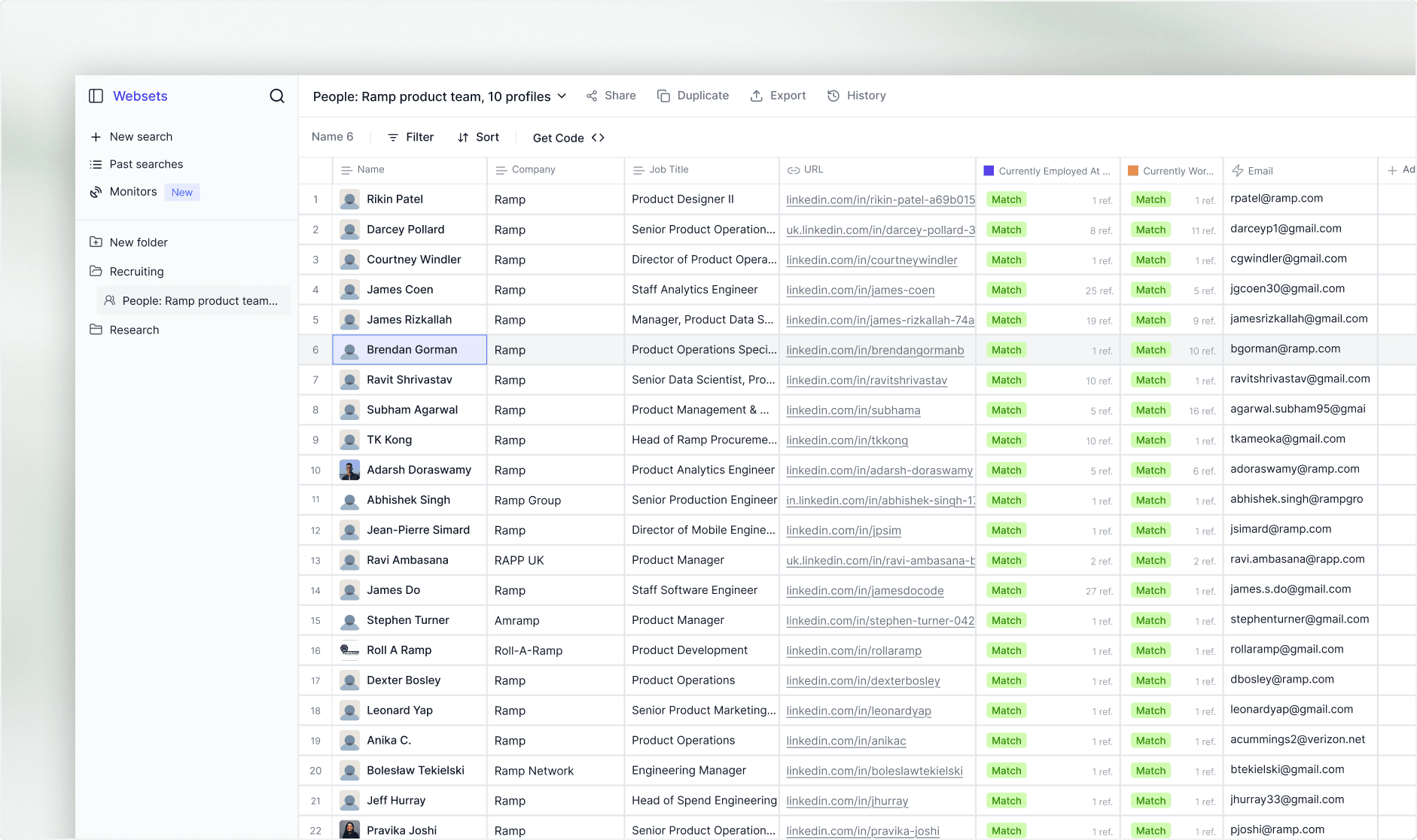The width and height of the screenshot is (1417, 840).
Task: Click the New folder plus-folder icon
Action: [x=96, y=242]
